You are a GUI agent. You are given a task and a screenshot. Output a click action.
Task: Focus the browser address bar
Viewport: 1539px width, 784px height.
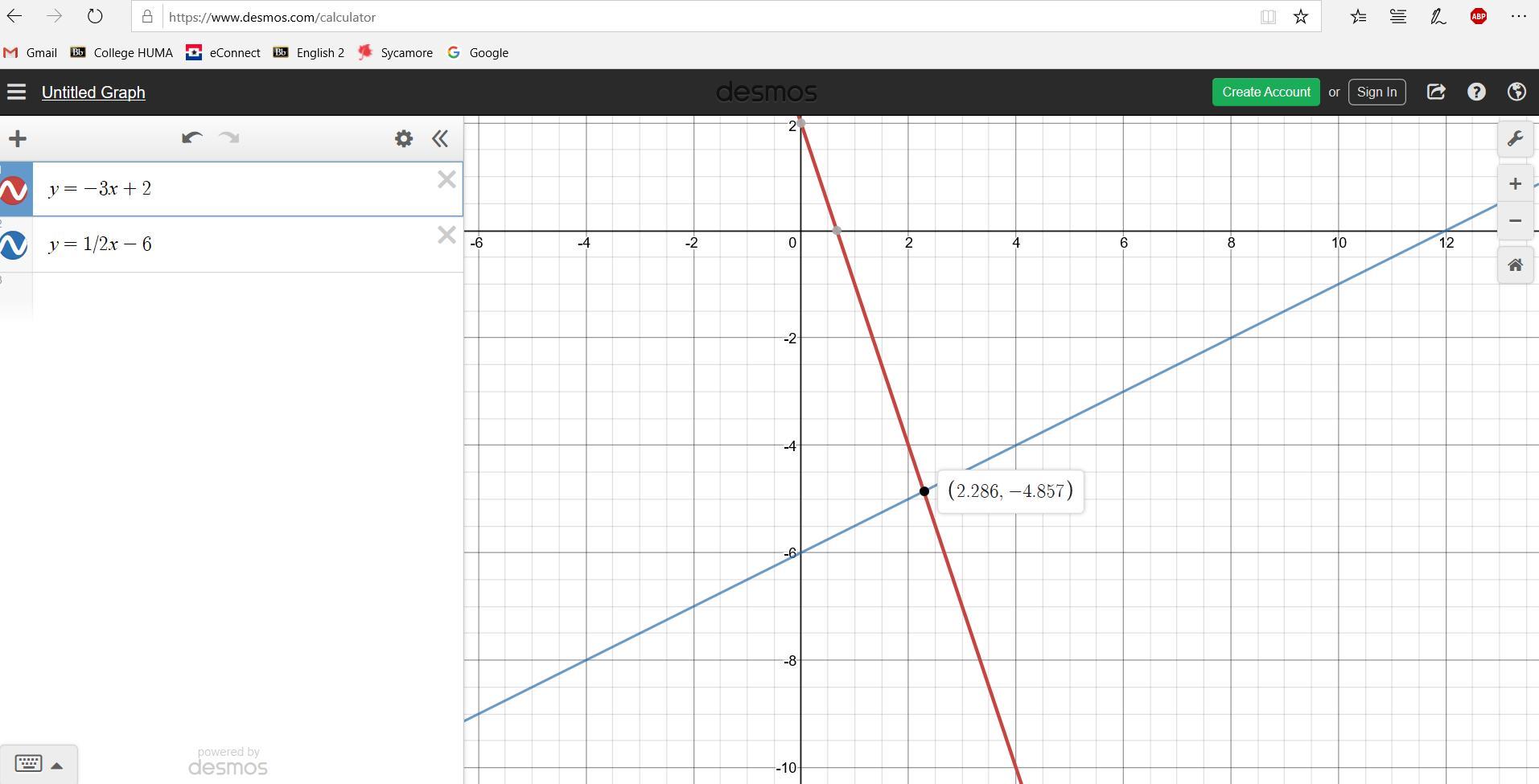coord(708,17)
